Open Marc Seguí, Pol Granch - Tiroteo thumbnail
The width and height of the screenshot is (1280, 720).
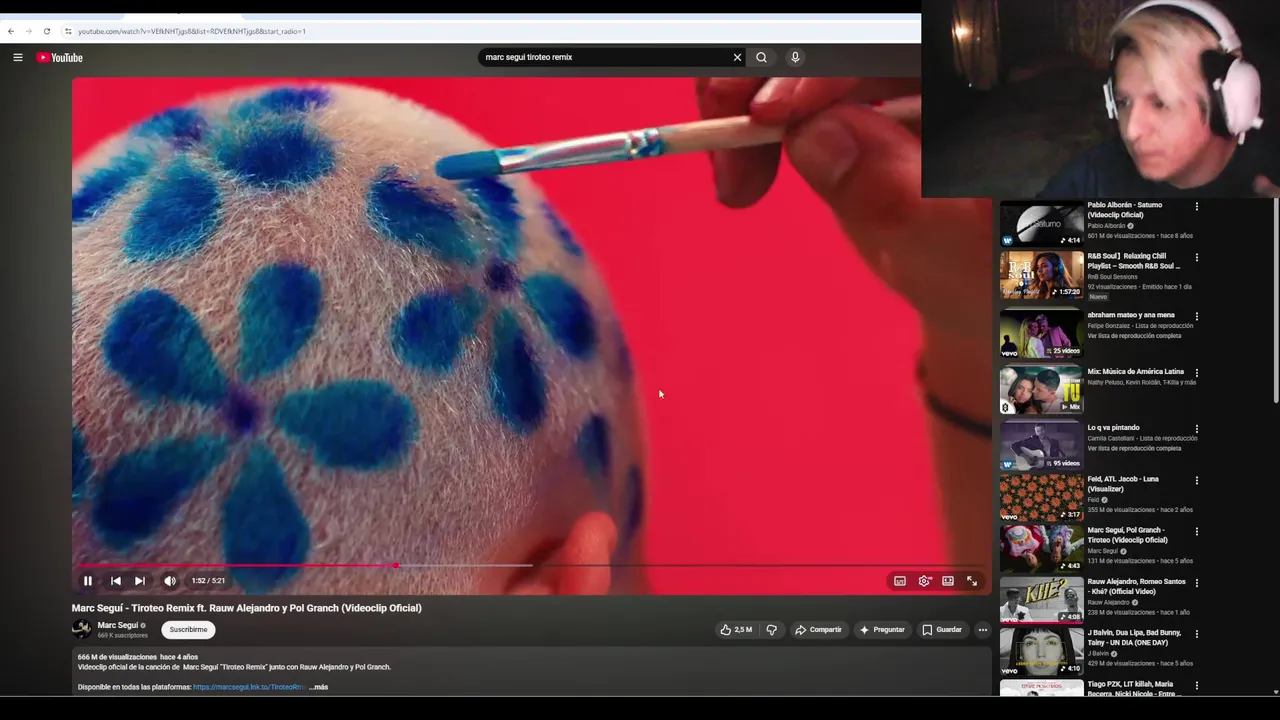(x=1041, y=548)
